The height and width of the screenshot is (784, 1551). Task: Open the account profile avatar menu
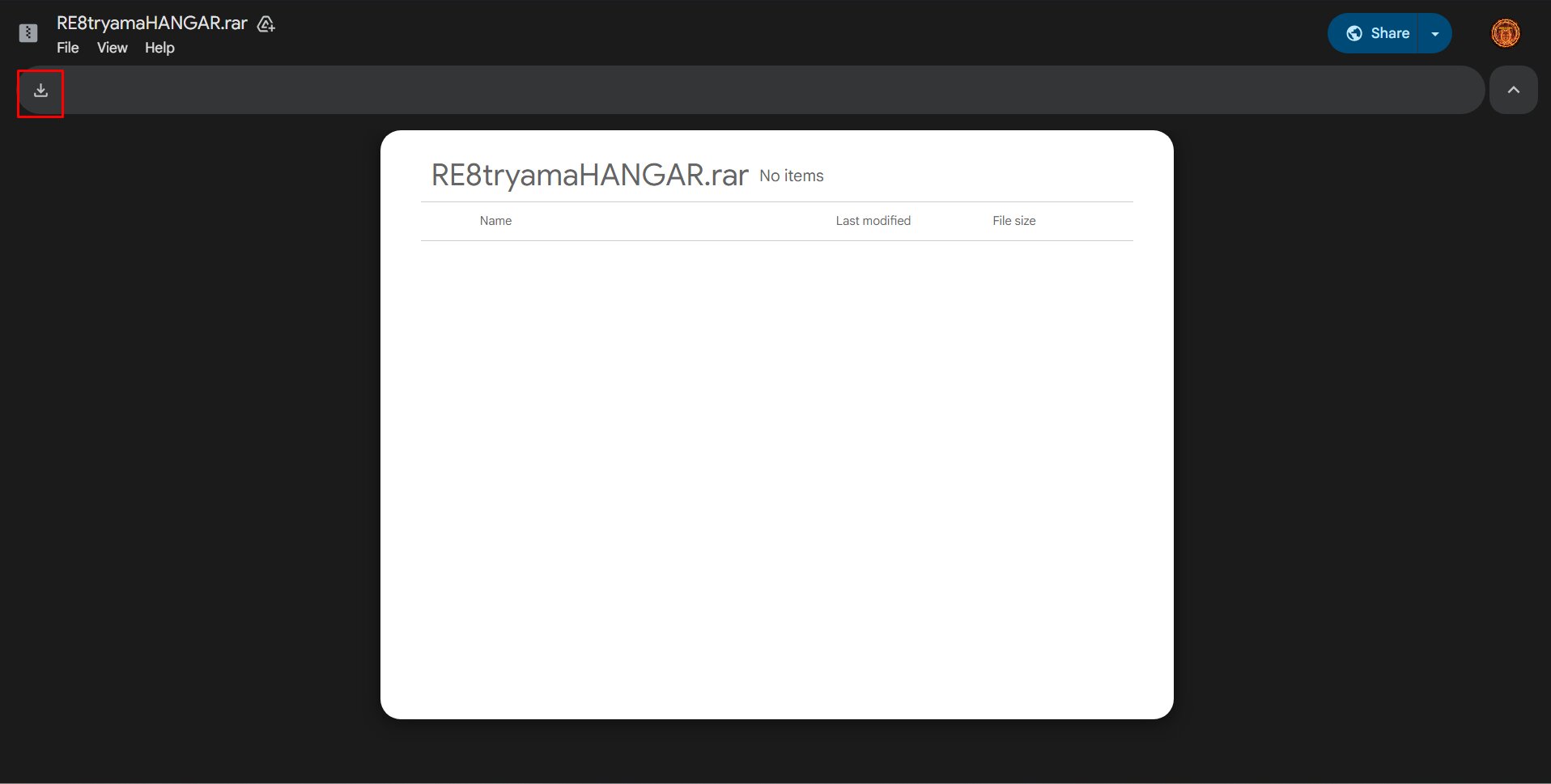pos(1506,33)
